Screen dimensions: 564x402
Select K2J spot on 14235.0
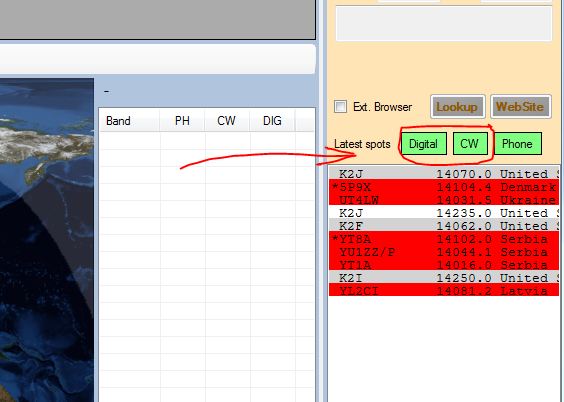pos(444,213)
